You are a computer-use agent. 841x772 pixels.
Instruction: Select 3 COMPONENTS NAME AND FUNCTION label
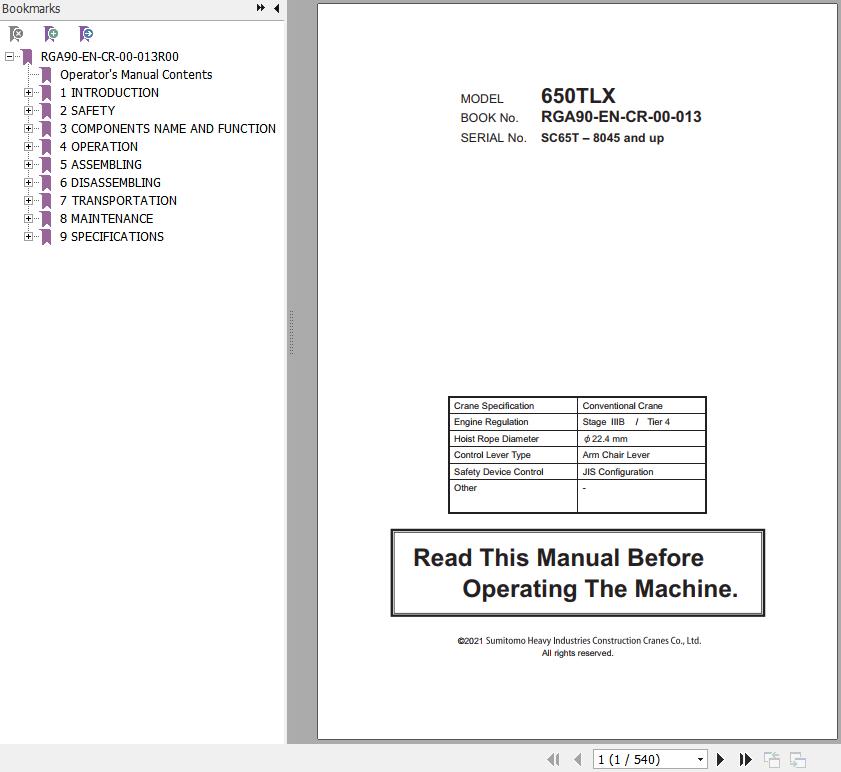tap(168, 129)
